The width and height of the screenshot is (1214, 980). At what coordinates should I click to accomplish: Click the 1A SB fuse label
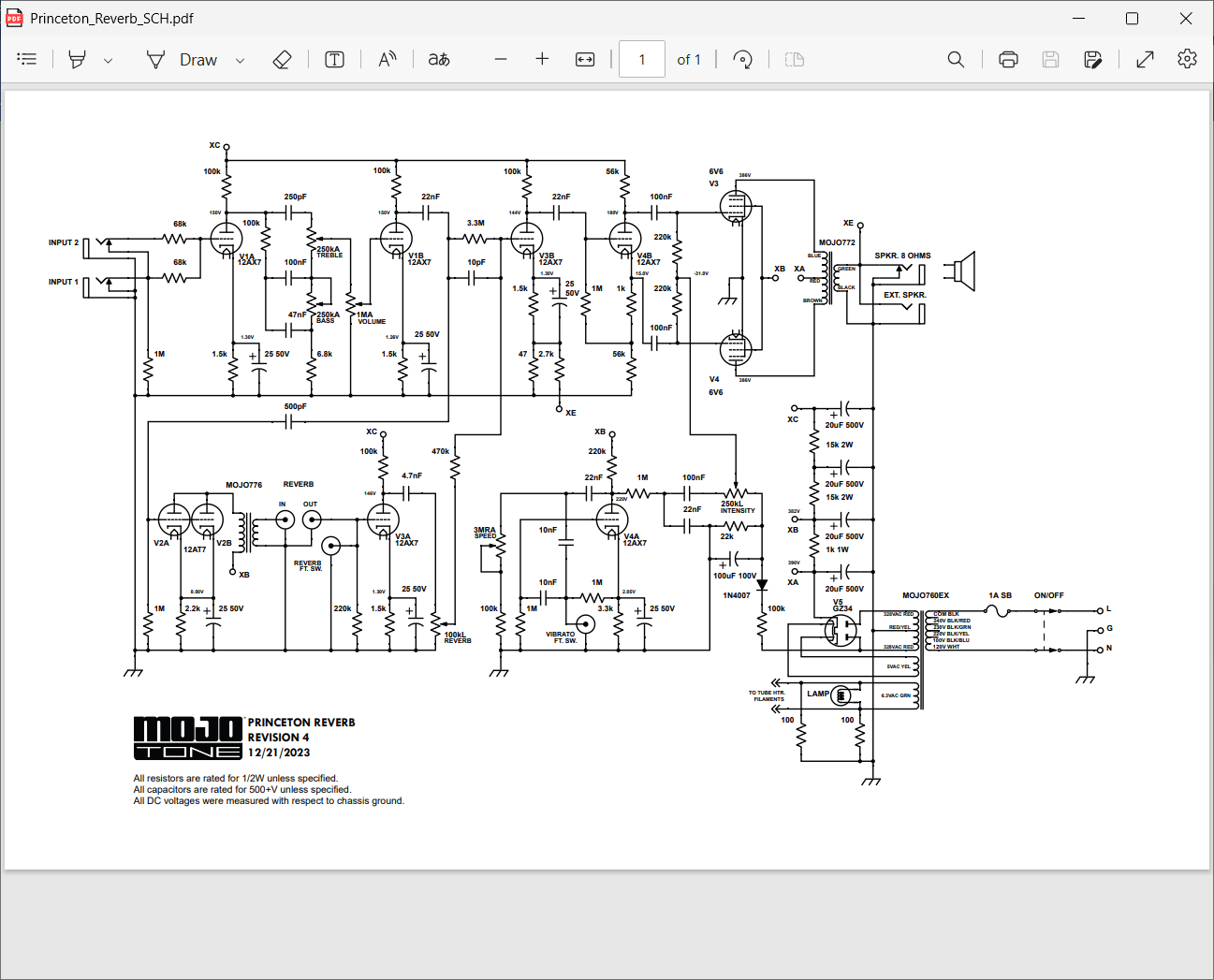point(1000,595)
